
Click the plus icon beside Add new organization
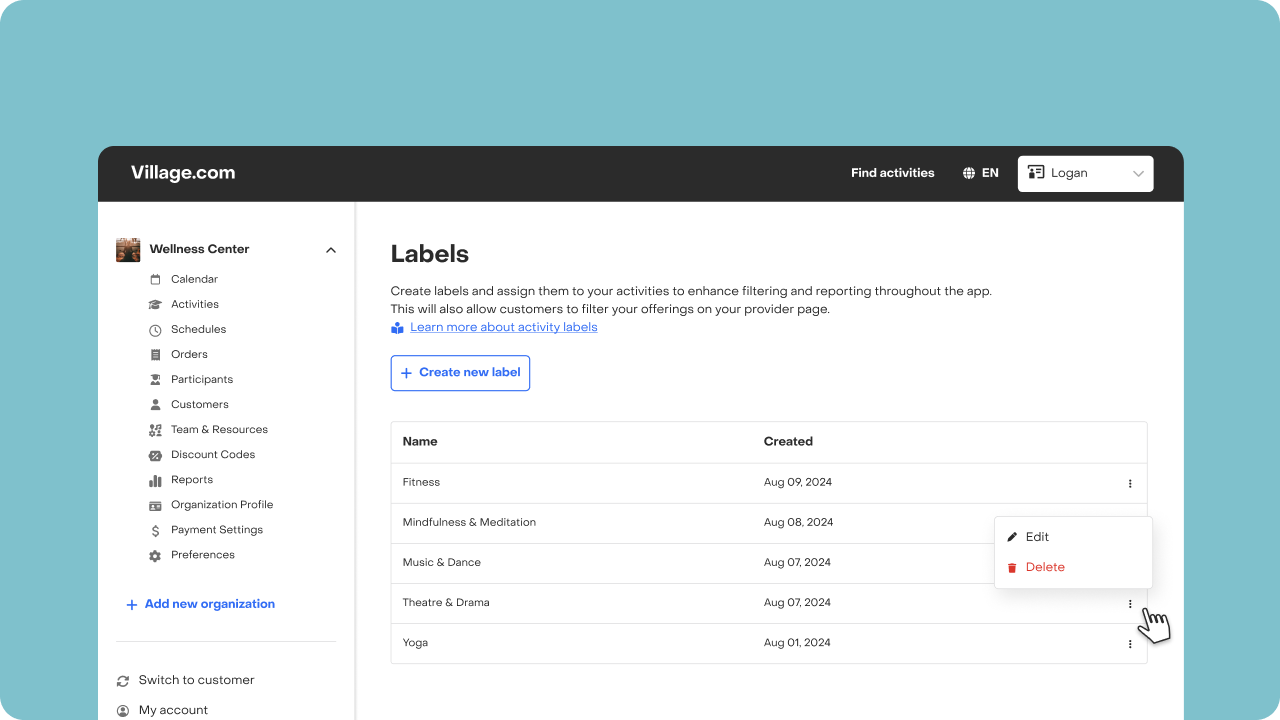(x=131, y=605)
